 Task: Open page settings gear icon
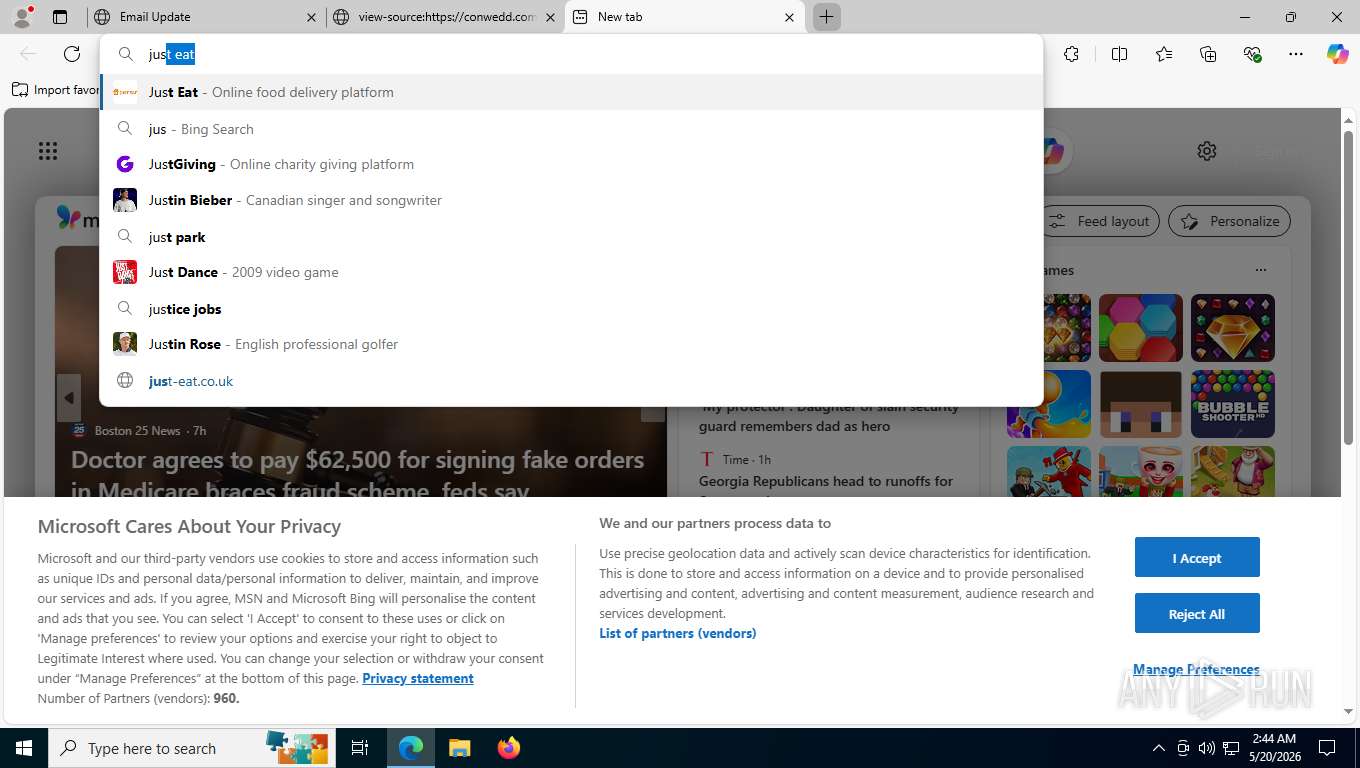[x=1207, y=151]
